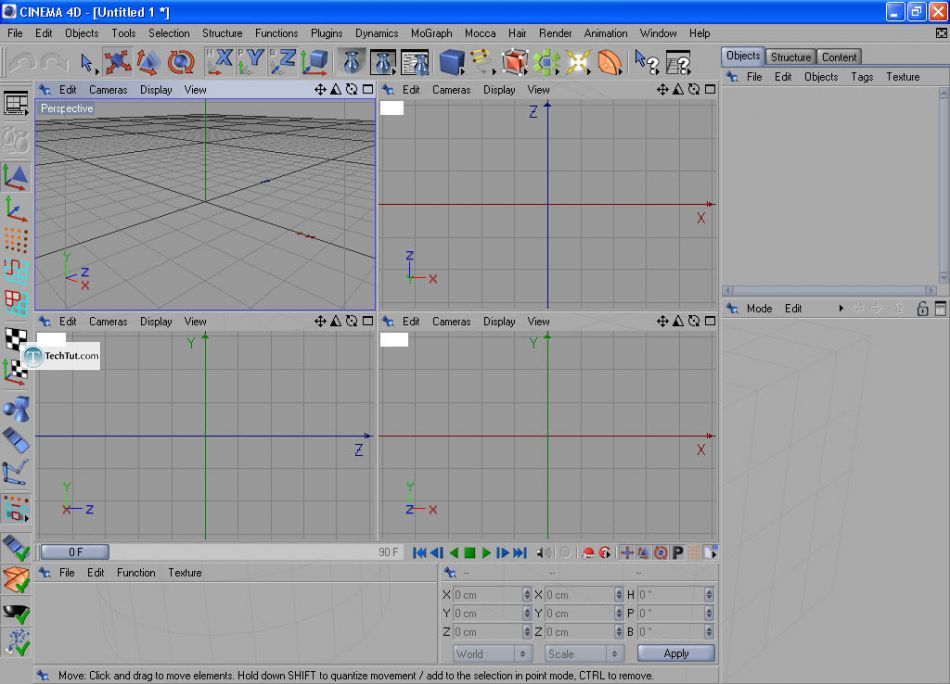This screenshot has height=684, width=950.
Task: Open the Plugins menu
Action: 327,33
